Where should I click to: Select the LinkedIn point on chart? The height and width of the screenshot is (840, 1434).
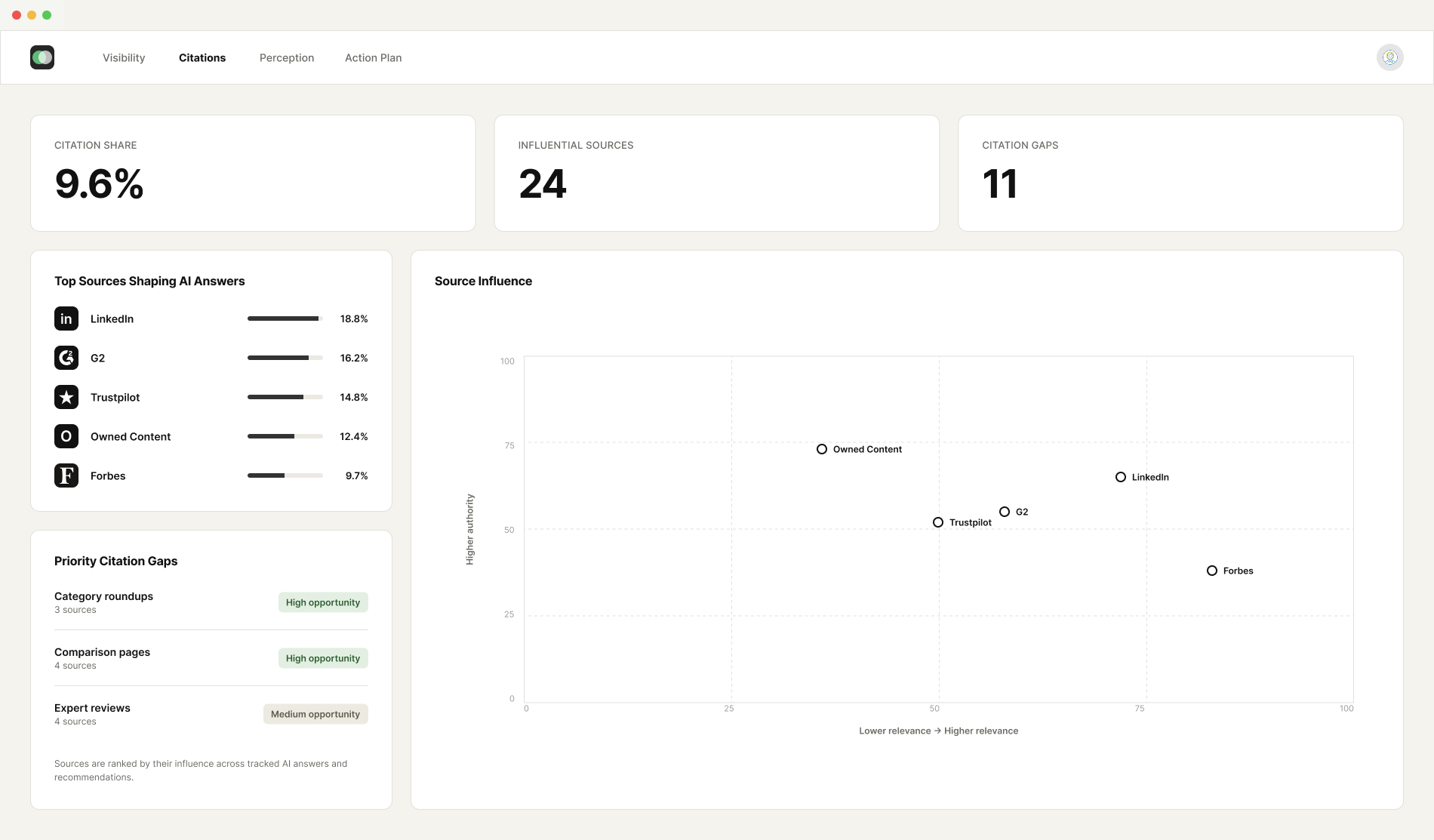1121,477
